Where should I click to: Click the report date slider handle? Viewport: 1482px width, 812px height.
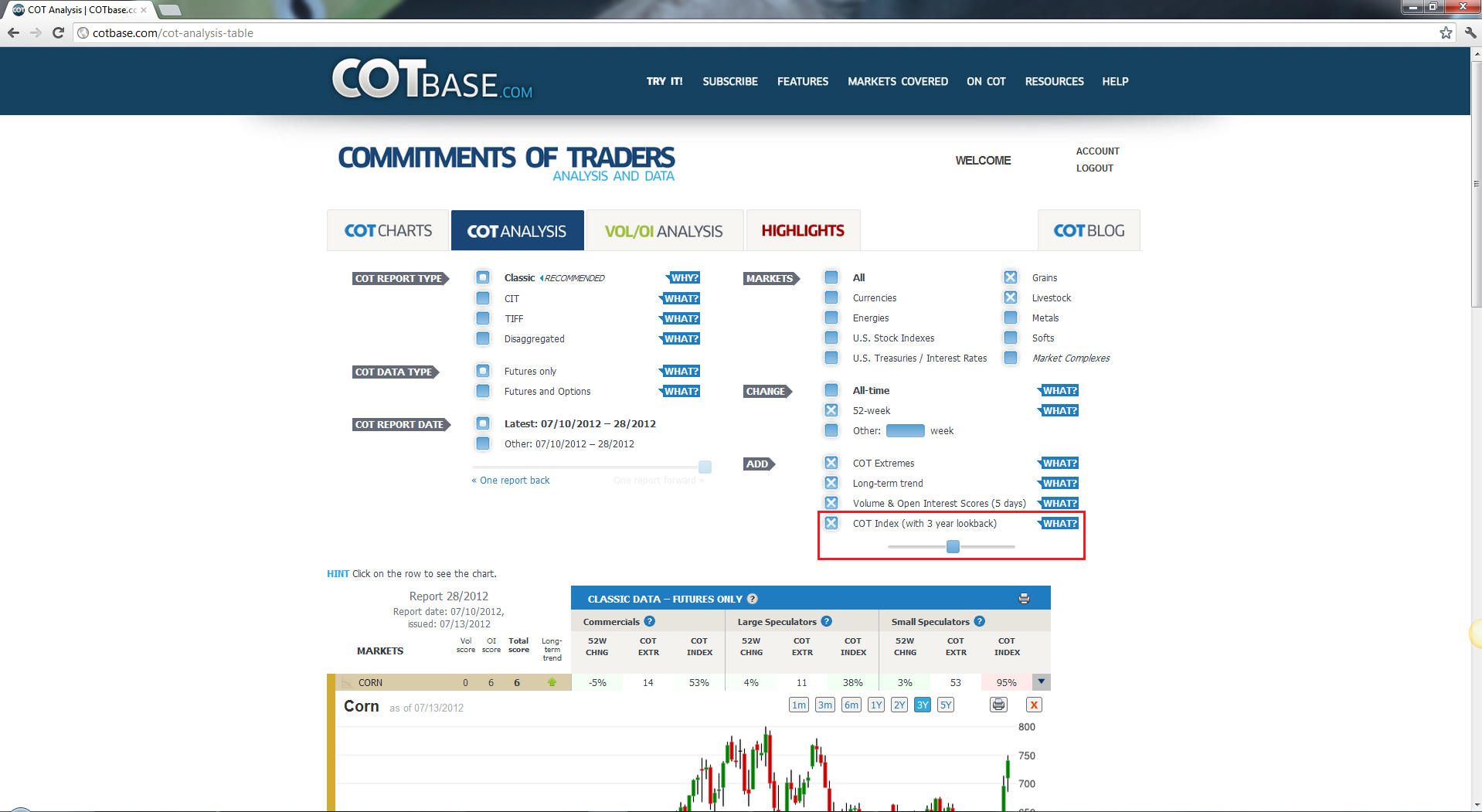705,467
